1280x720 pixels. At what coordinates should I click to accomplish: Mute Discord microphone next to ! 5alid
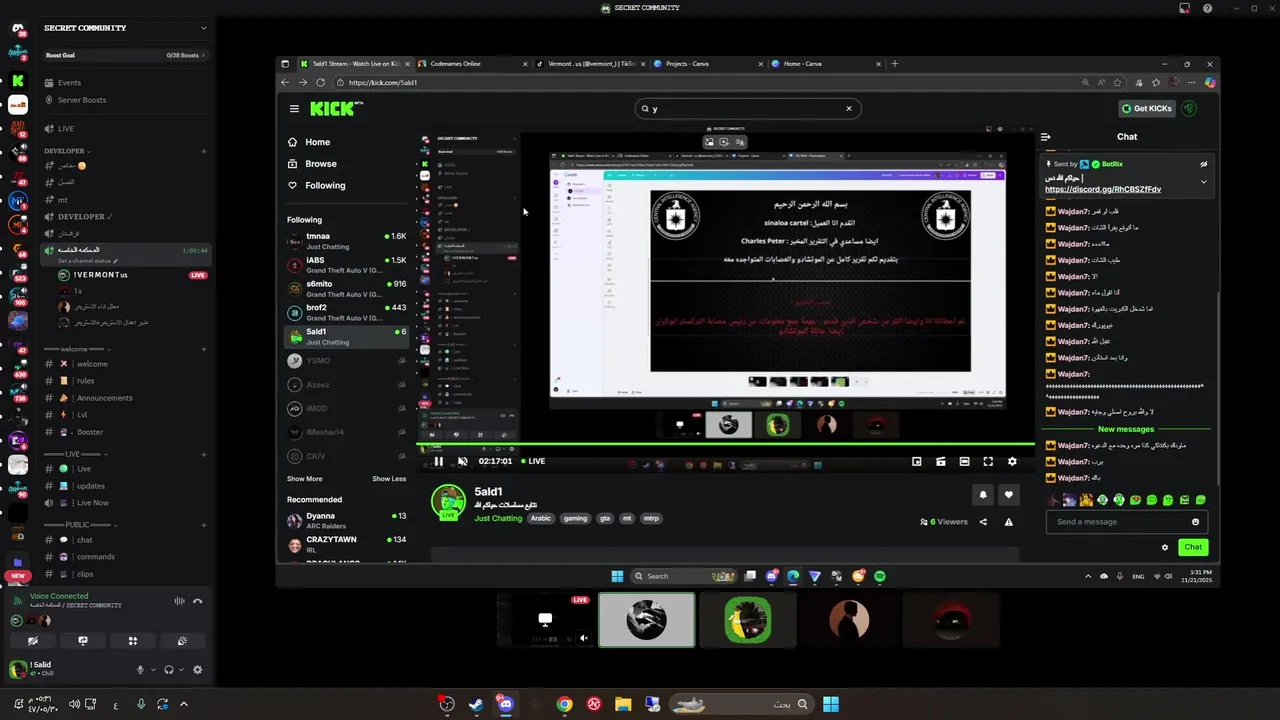pos(140,670)
